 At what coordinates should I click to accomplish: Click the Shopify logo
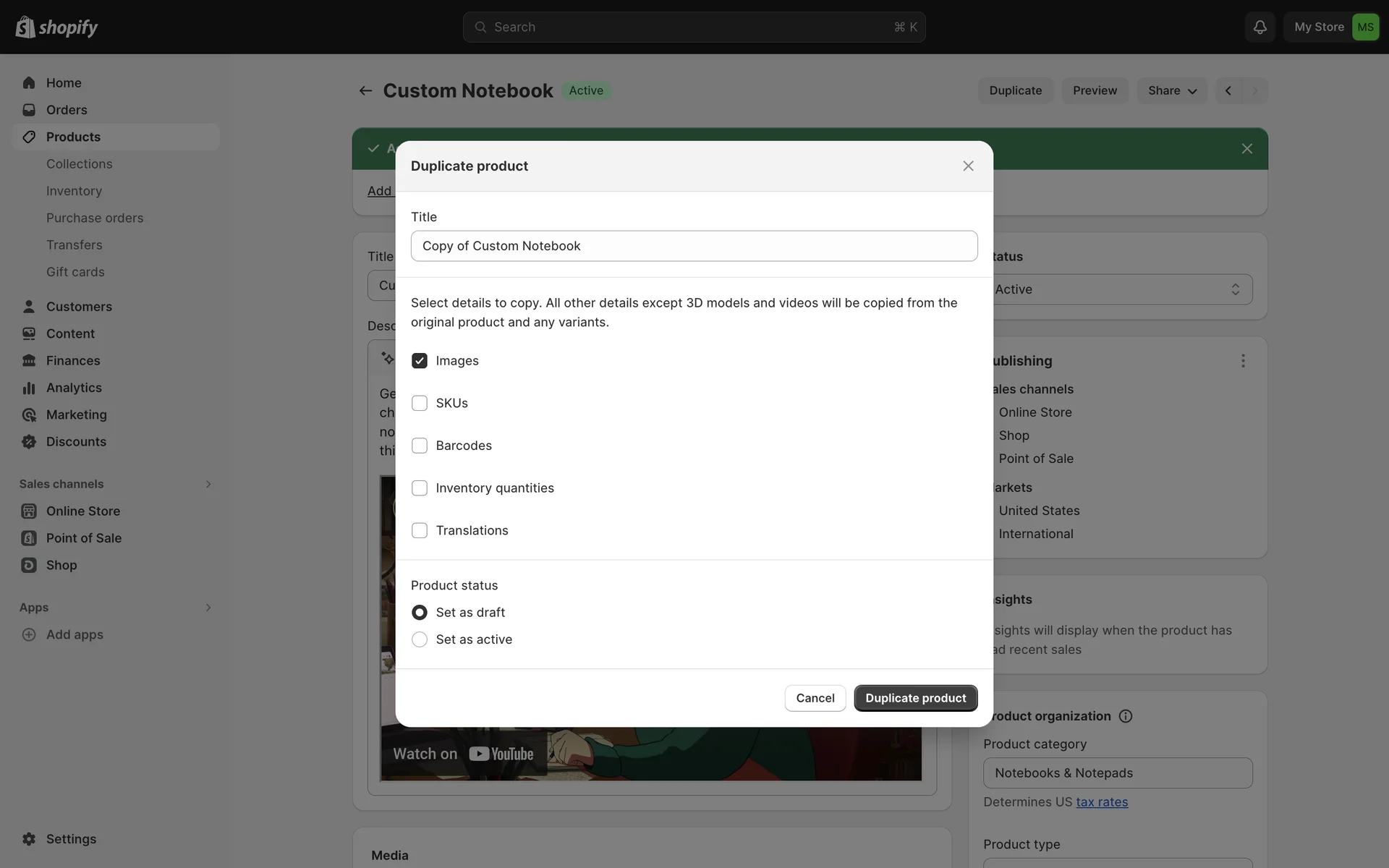point(56,27)
